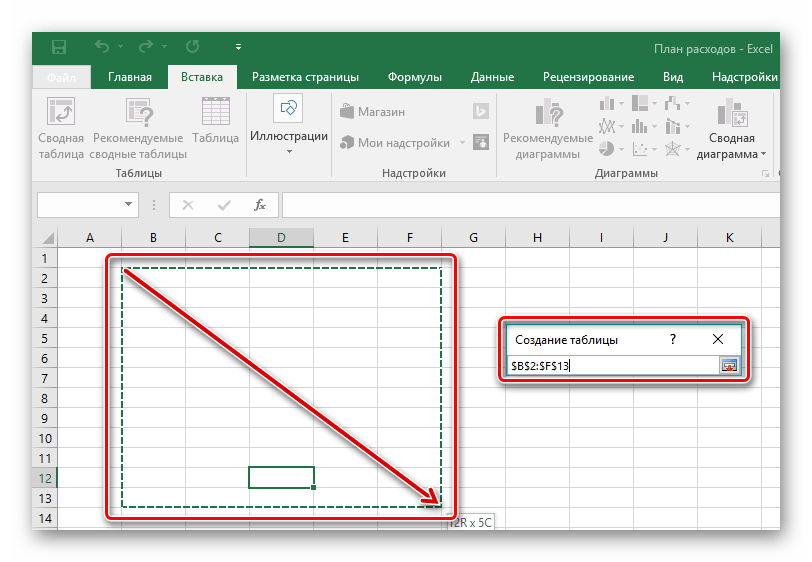Click the Save icon in quick access toolbar
This screenshot has width=812, height=562.
[x=58, y=47]
